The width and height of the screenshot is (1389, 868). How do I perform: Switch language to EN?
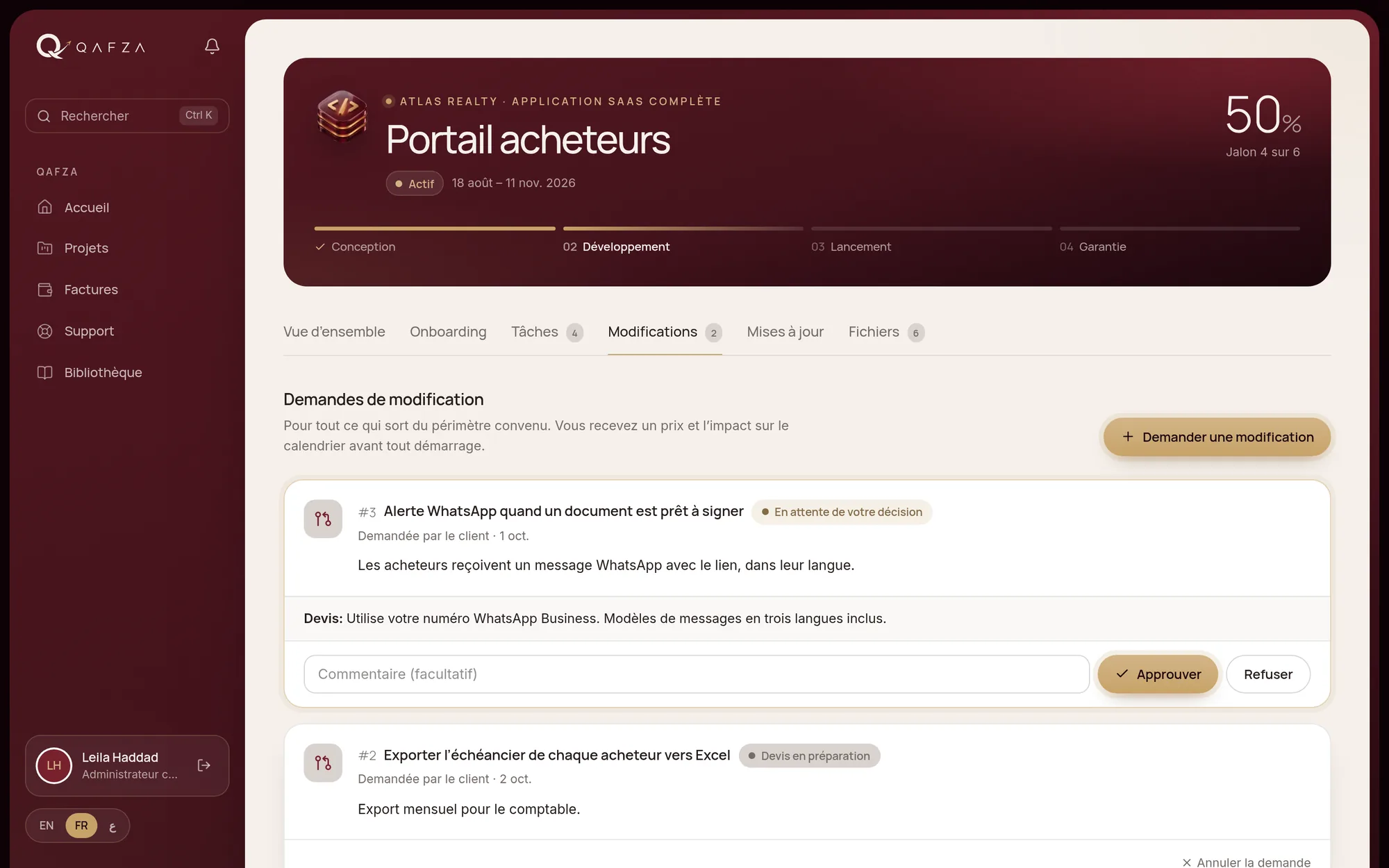47,826
